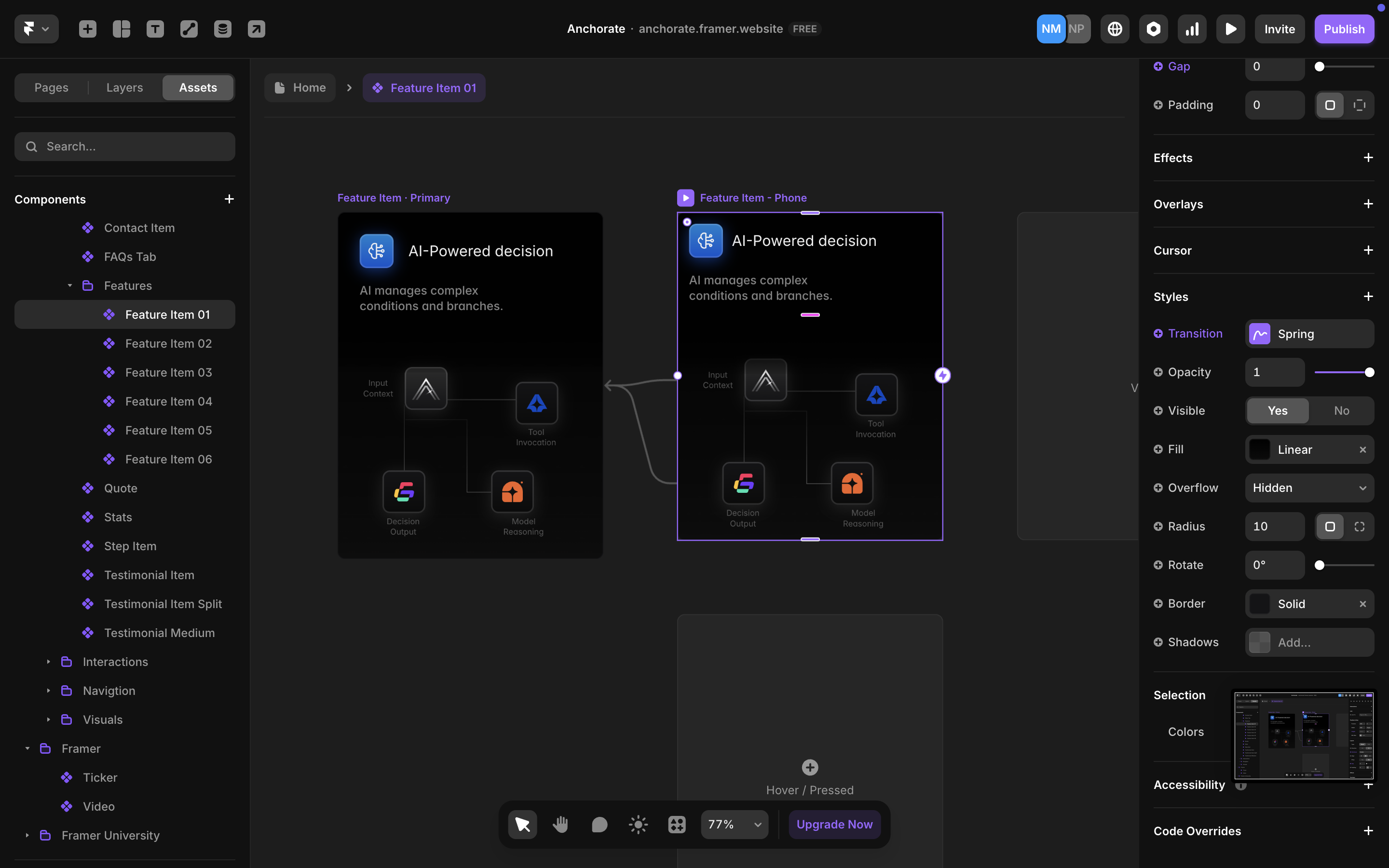Click the Fill Linear color swatch

(x=1260, y=449)
